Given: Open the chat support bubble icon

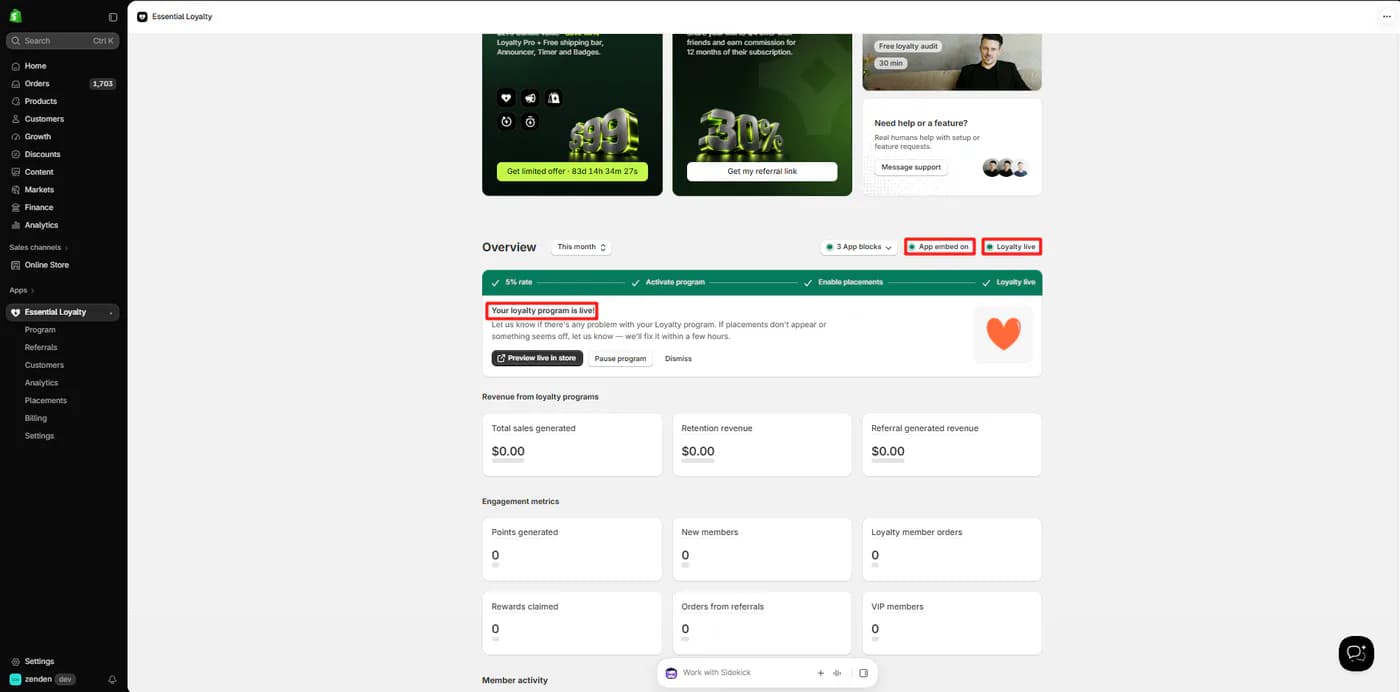Looking at the screenshot, I should pyautogui.click(x=1356, y=653).
